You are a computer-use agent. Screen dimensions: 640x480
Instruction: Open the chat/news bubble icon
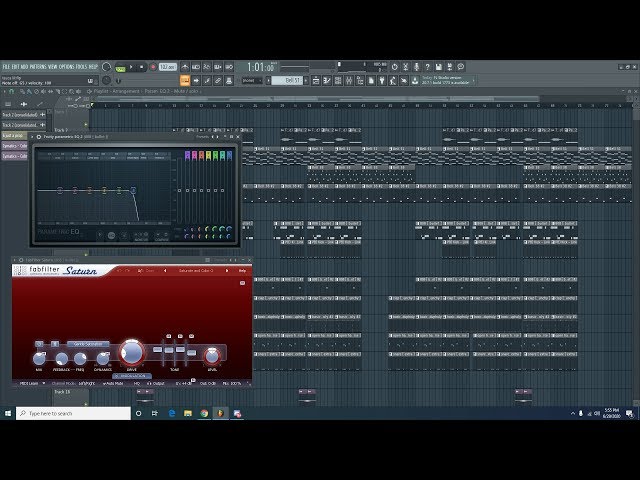pos(461,67)
